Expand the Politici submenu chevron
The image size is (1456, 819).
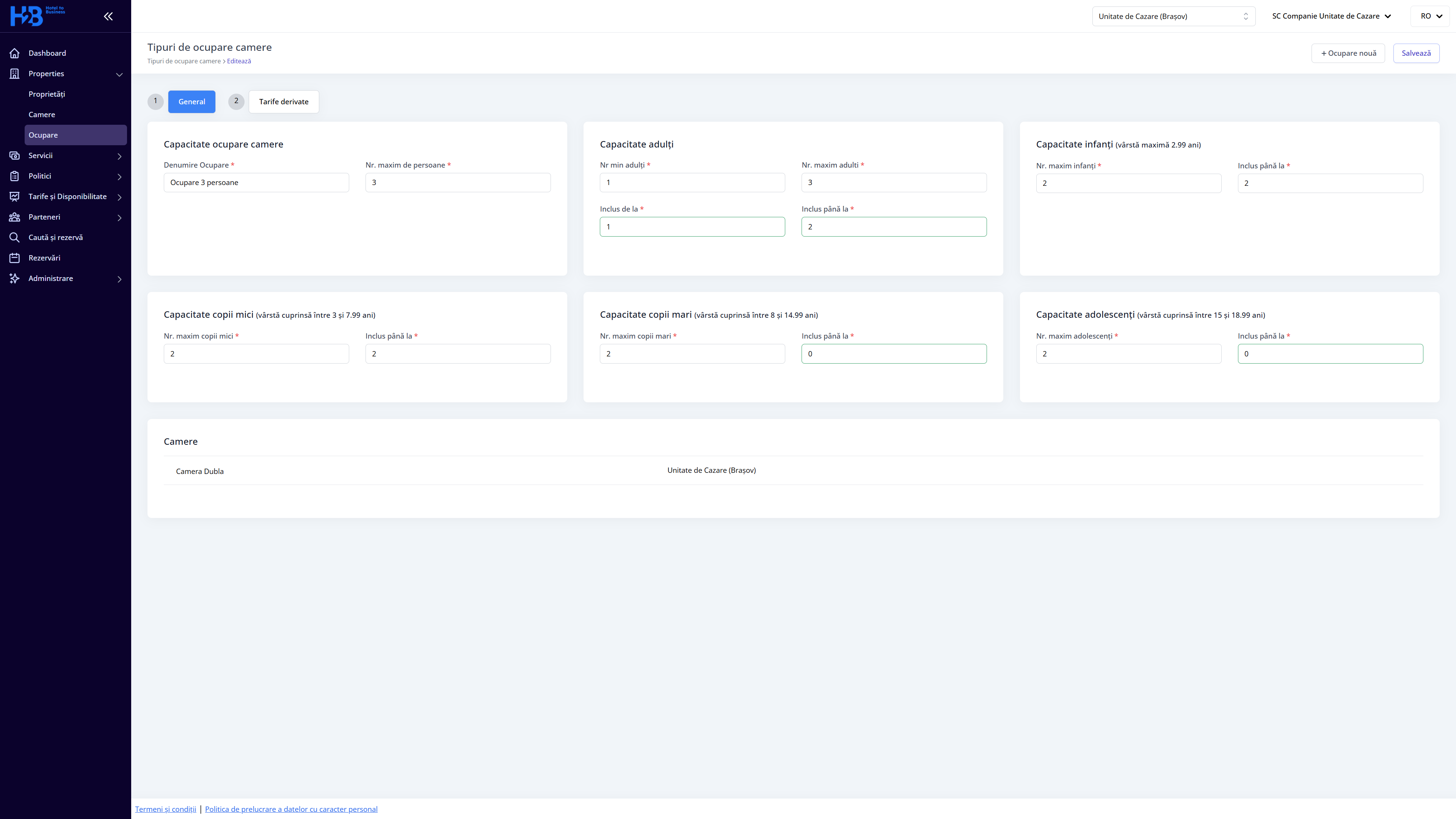click(119, 177)
